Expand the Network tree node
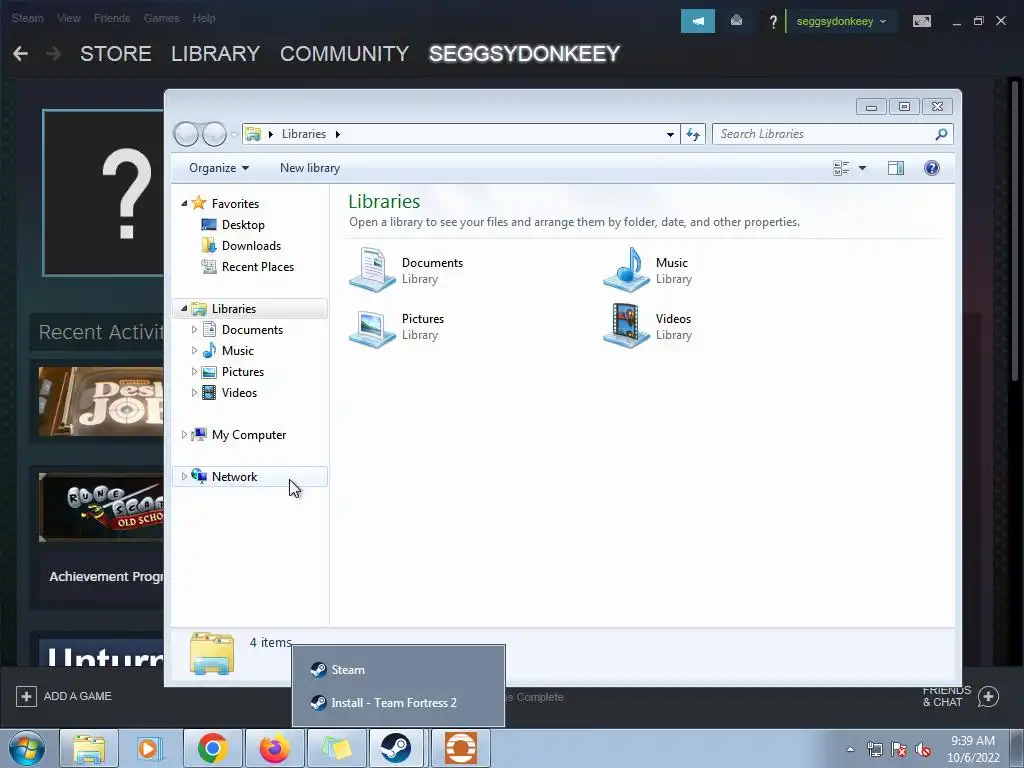Viewport: 1024px width, 768px height. coord(184,477)
